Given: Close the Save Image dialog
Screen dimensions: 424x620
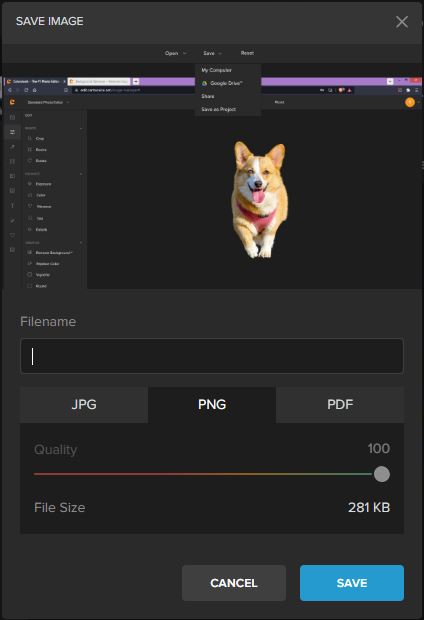Looking at the screenshot, I should pos(401,22).
